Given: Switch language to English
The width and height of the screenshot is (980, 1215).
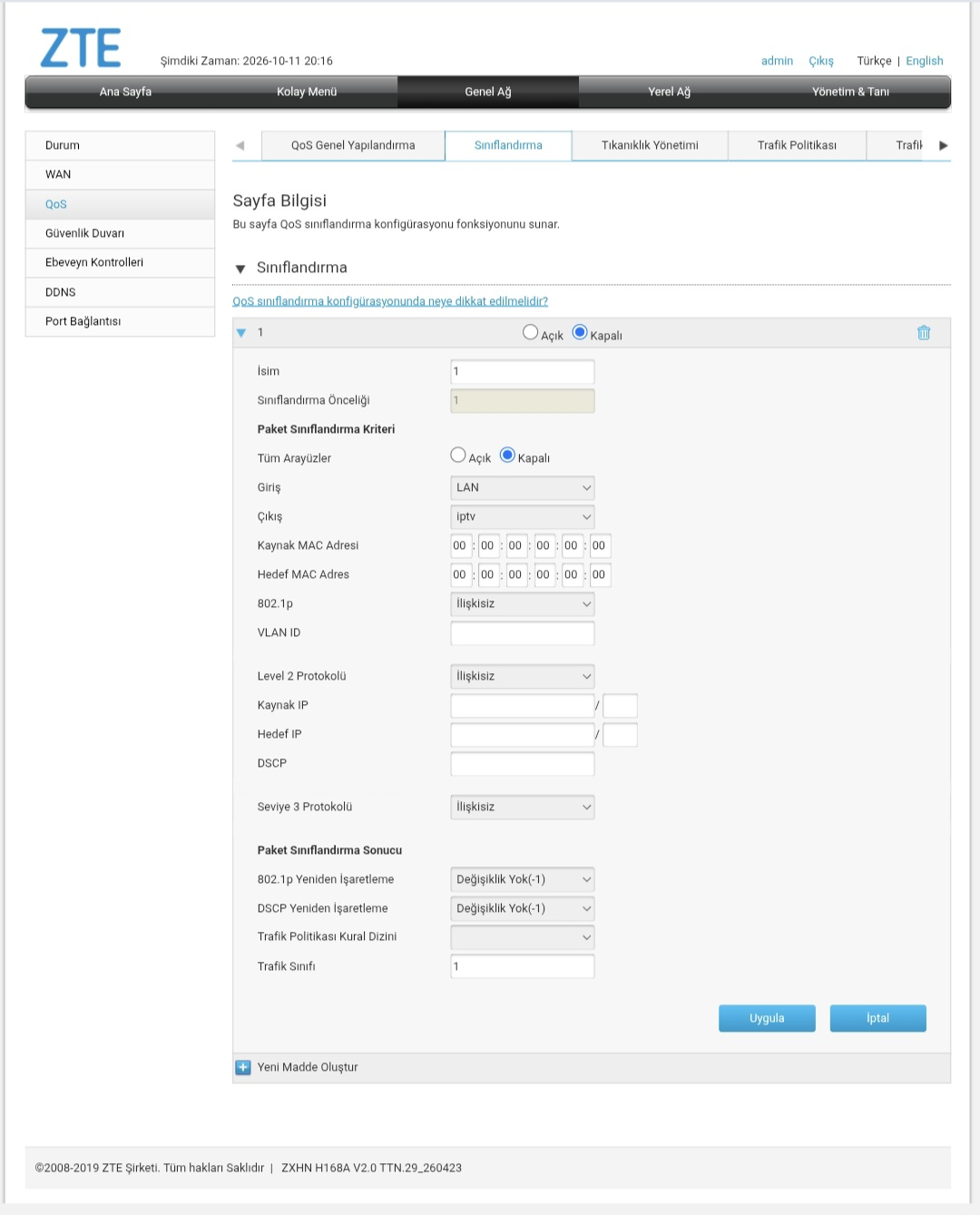Looking at the screenshot, I should pos(925,61).
